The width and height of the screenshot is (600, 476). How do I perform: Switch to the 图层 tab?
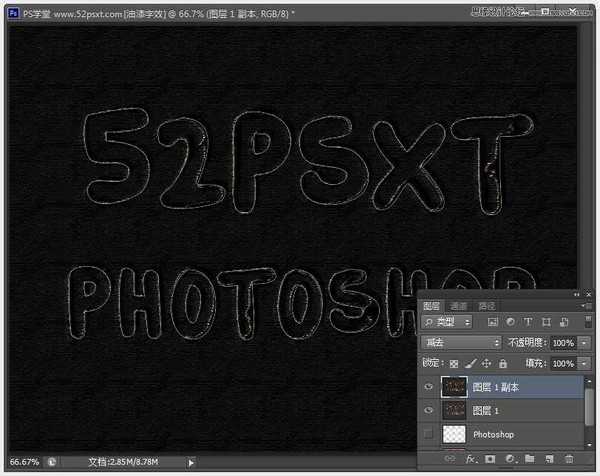point(431,306)
